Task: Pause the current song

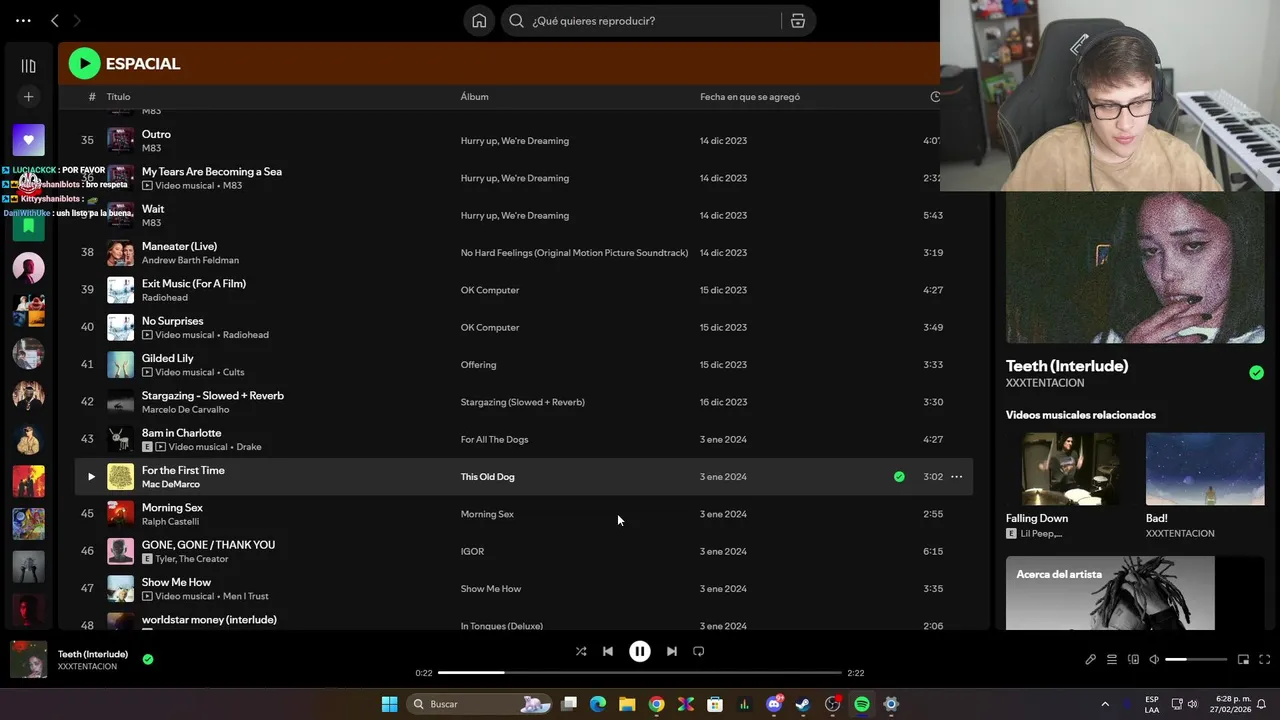Action: [x=640, y=651]
